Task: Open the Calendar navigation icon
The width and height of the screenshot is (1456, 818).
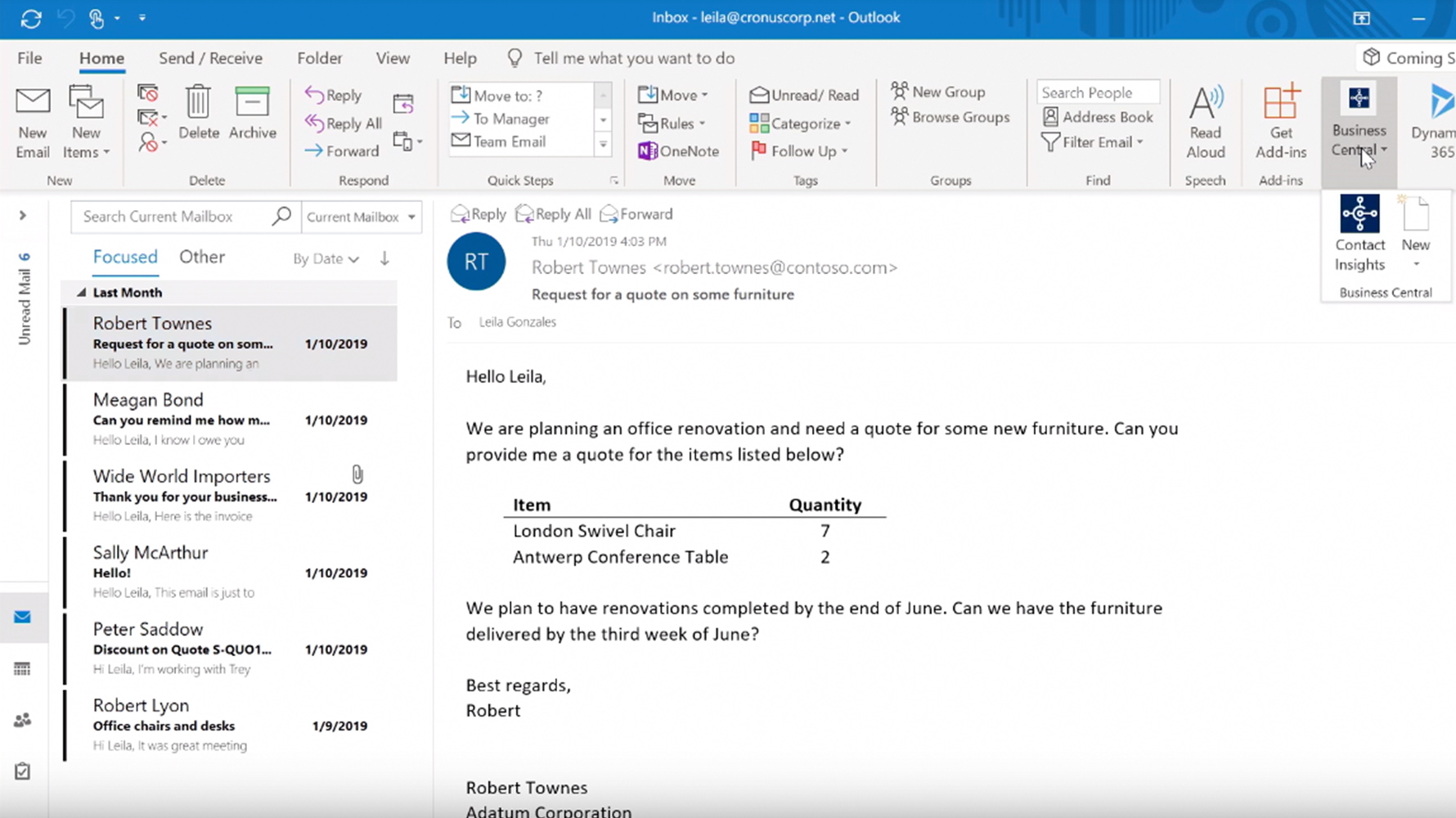Action: 22,669
